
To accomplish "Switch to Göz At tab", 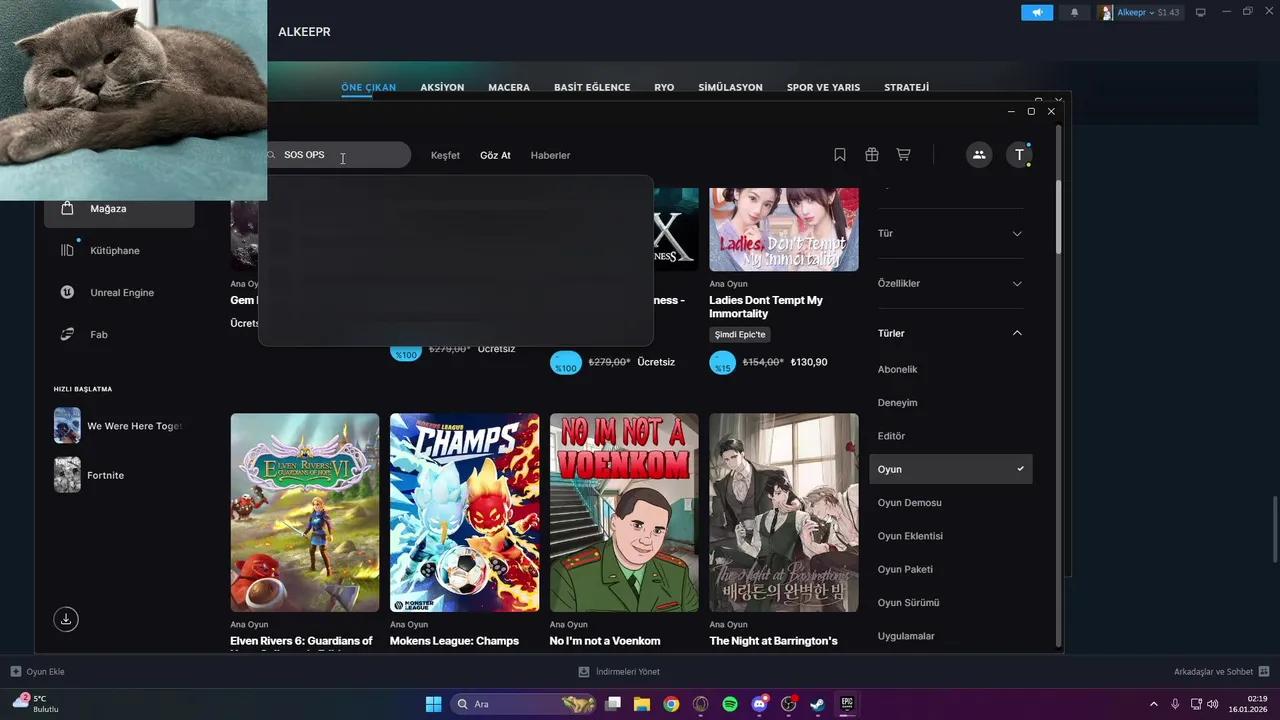I will click(495, 155).
